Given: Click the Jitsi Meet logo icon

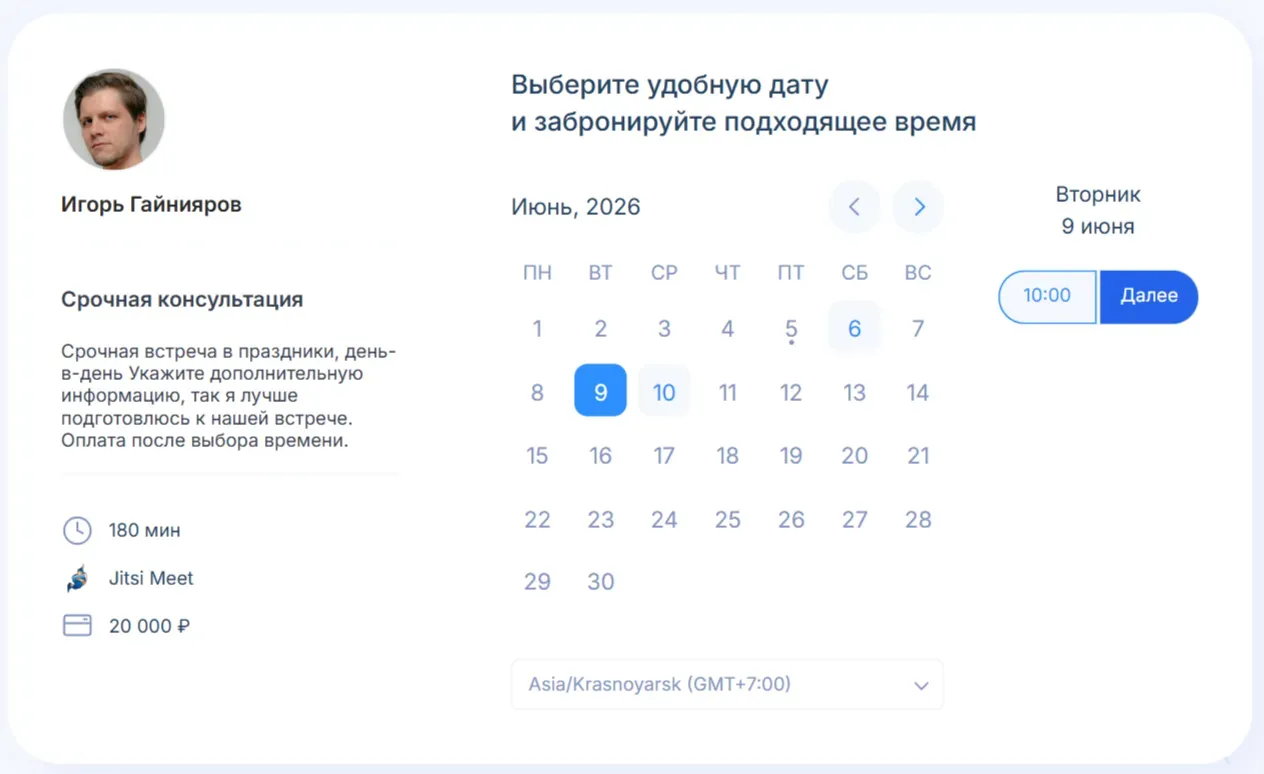Looking at the screenshot, I should point(77,578).
